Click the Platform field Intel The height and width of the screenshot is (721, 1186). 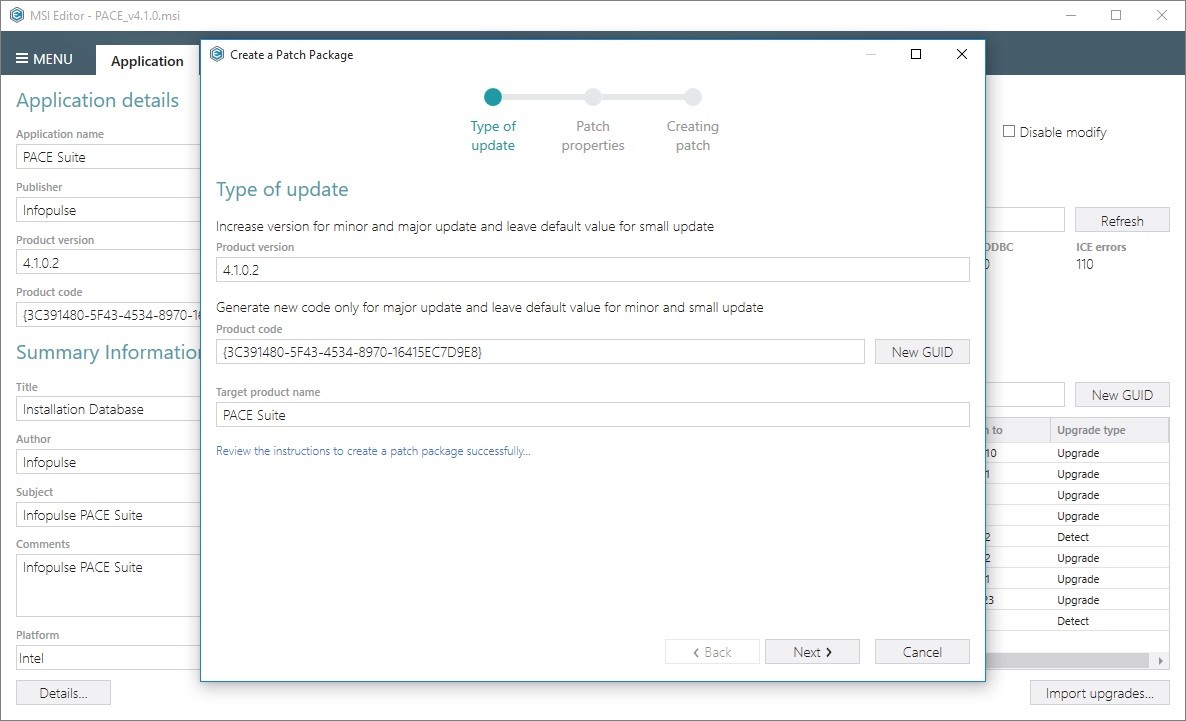108,657
